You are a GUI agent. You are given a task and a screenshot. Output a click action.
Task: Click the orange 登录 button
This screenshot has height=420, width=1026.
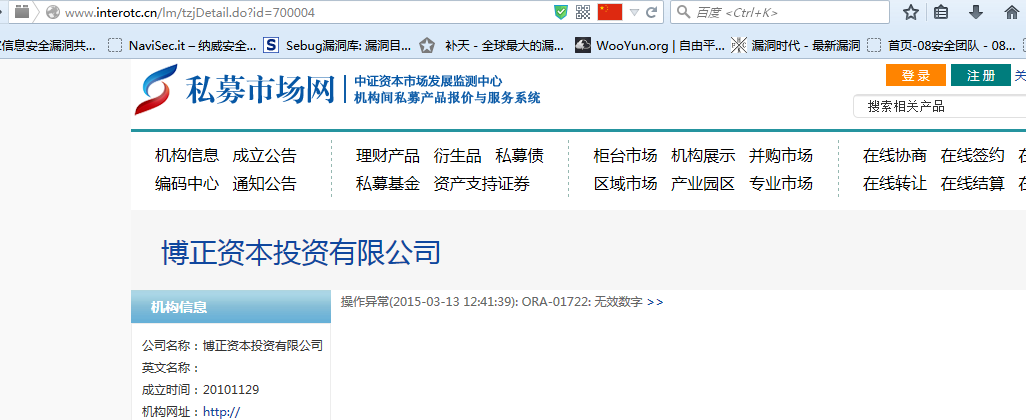pos(915,75)
